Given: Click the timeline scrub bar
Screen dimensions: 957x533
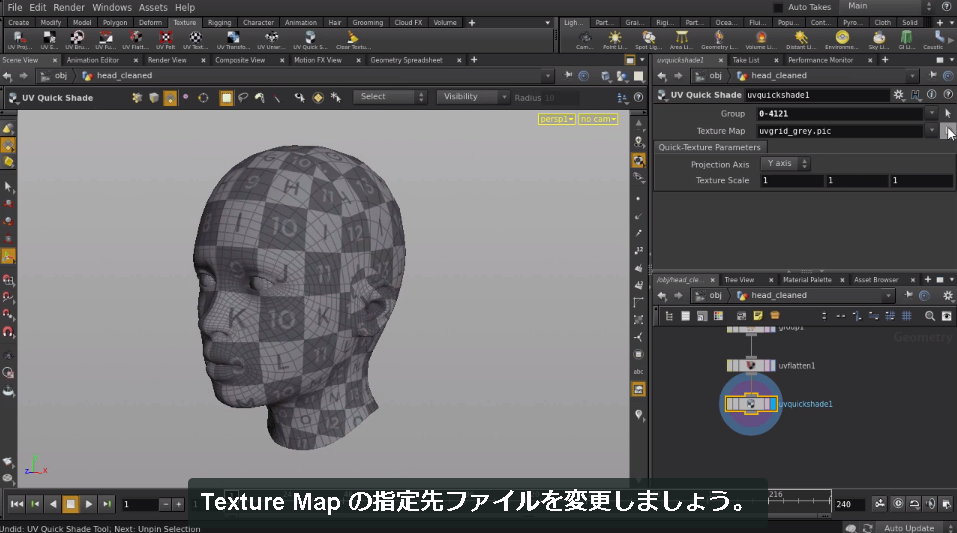Looking at the screenshot, I should [800, 499].
